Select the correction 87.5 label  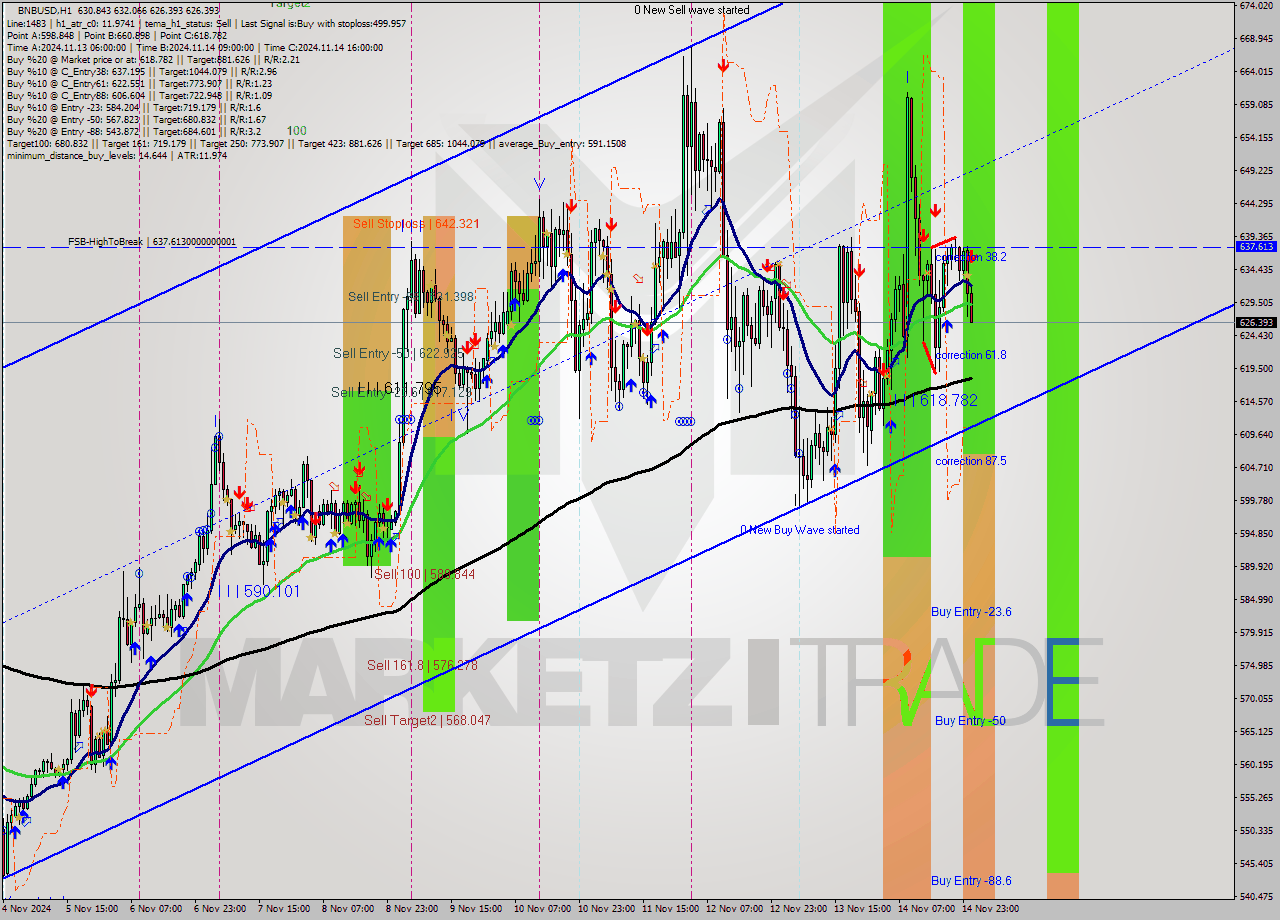971,461
